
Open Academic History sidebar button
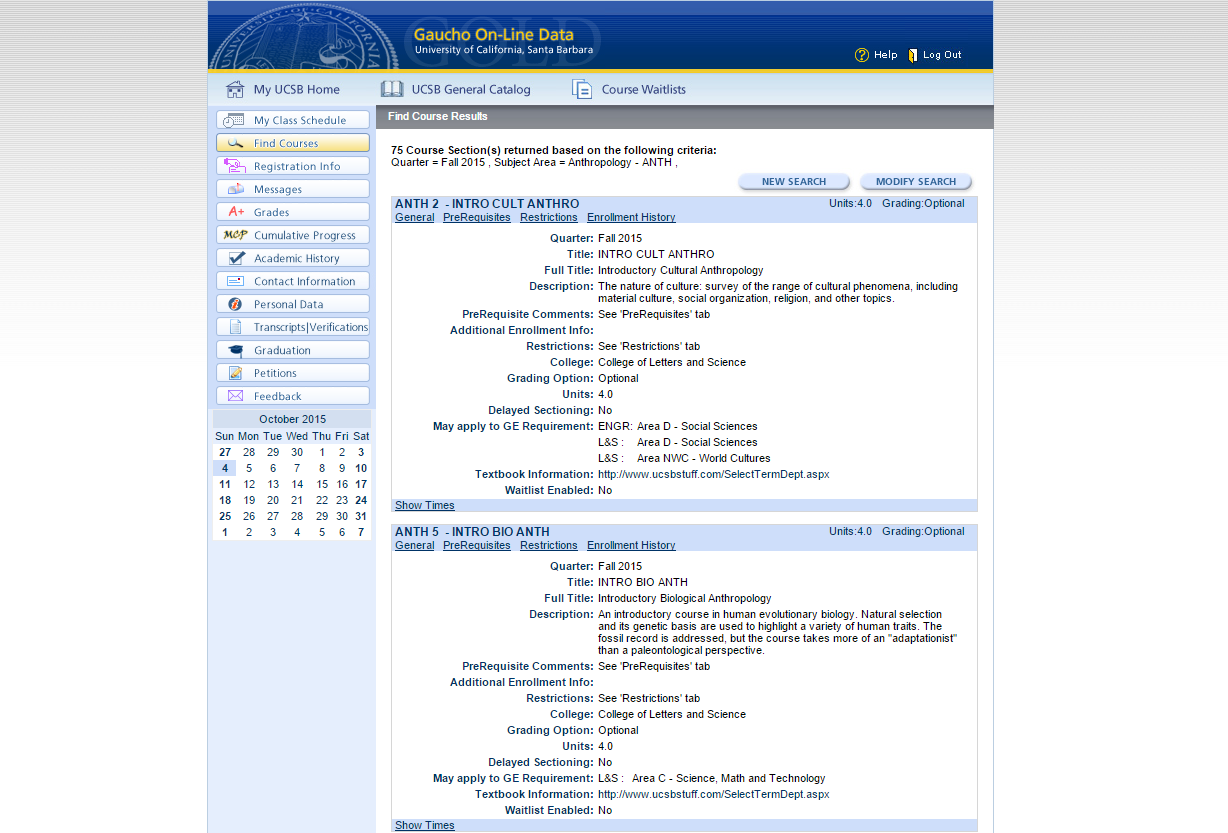(x=293, y=258)
